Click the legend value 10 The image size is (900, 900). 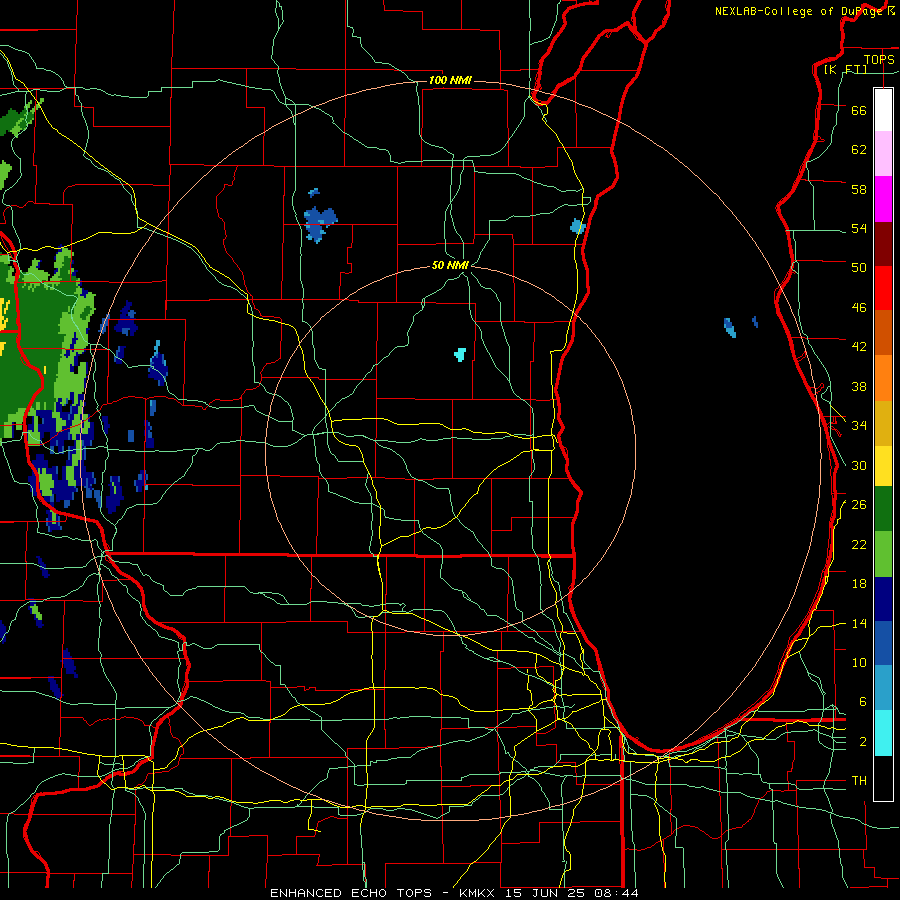click(859, 662)
